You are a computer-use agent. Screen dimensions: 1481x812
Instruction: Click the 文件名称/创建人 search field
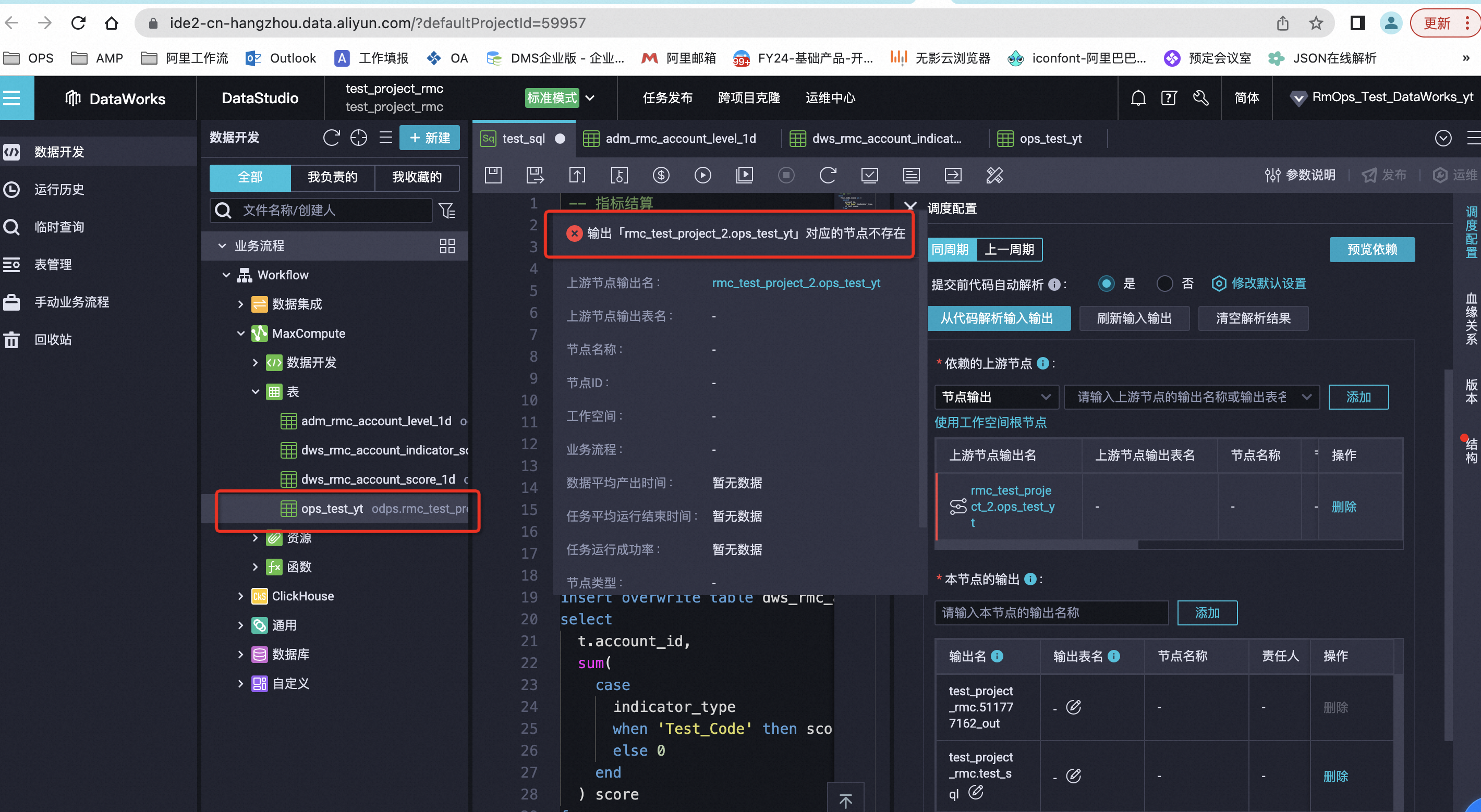click(x=321, y=211)
